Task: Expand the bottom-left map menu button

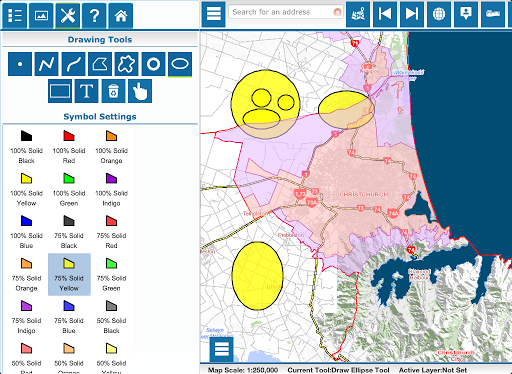Action: tap(222, 349)
